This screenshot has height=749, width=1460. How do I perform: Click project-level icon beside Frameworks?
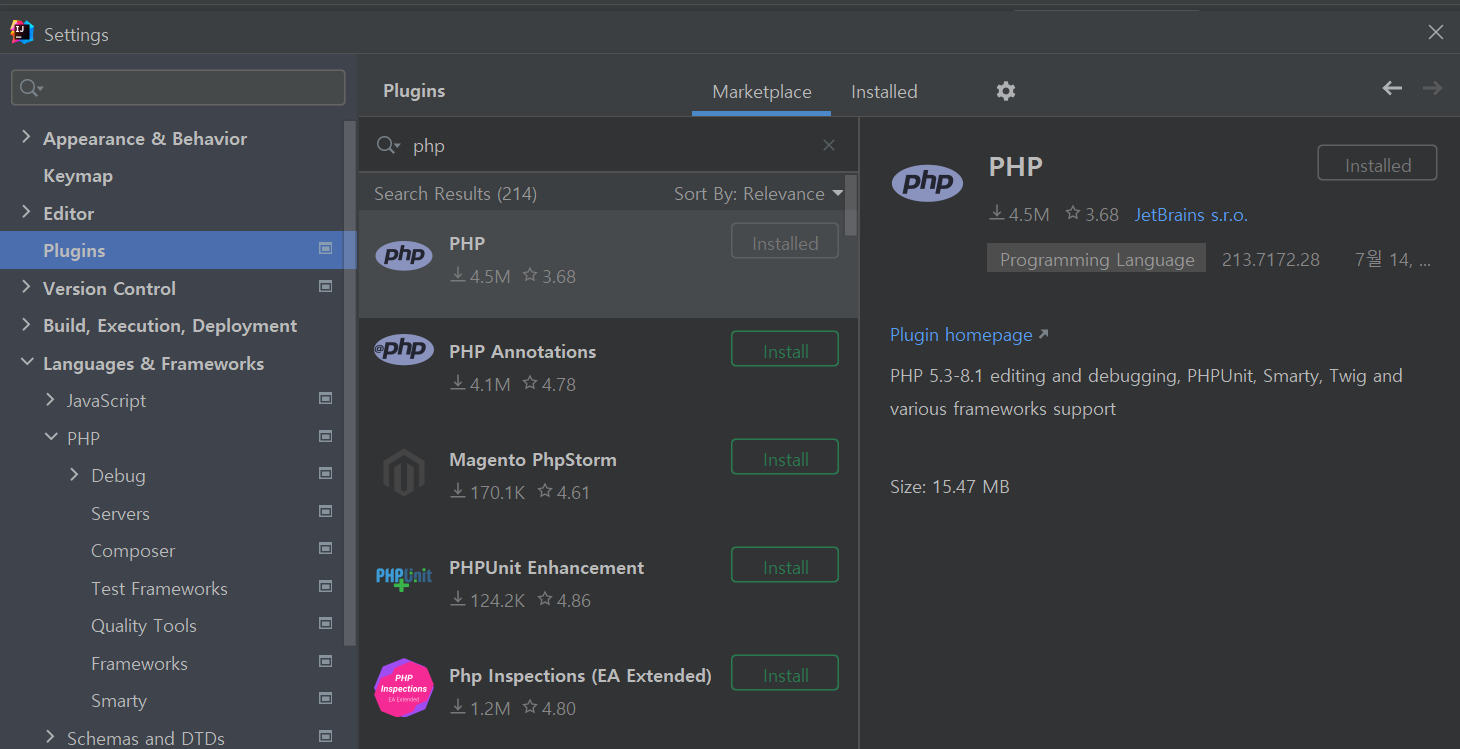pyautogui.click(x=325, y=661)
